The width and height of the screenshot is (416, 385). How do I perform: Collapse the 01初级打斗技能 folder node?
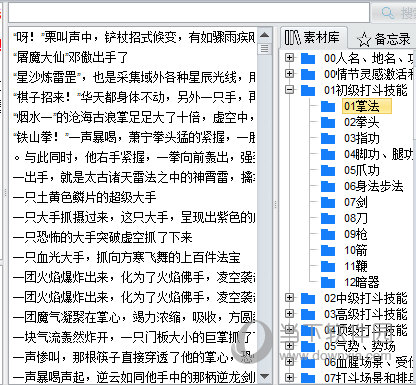290,90
